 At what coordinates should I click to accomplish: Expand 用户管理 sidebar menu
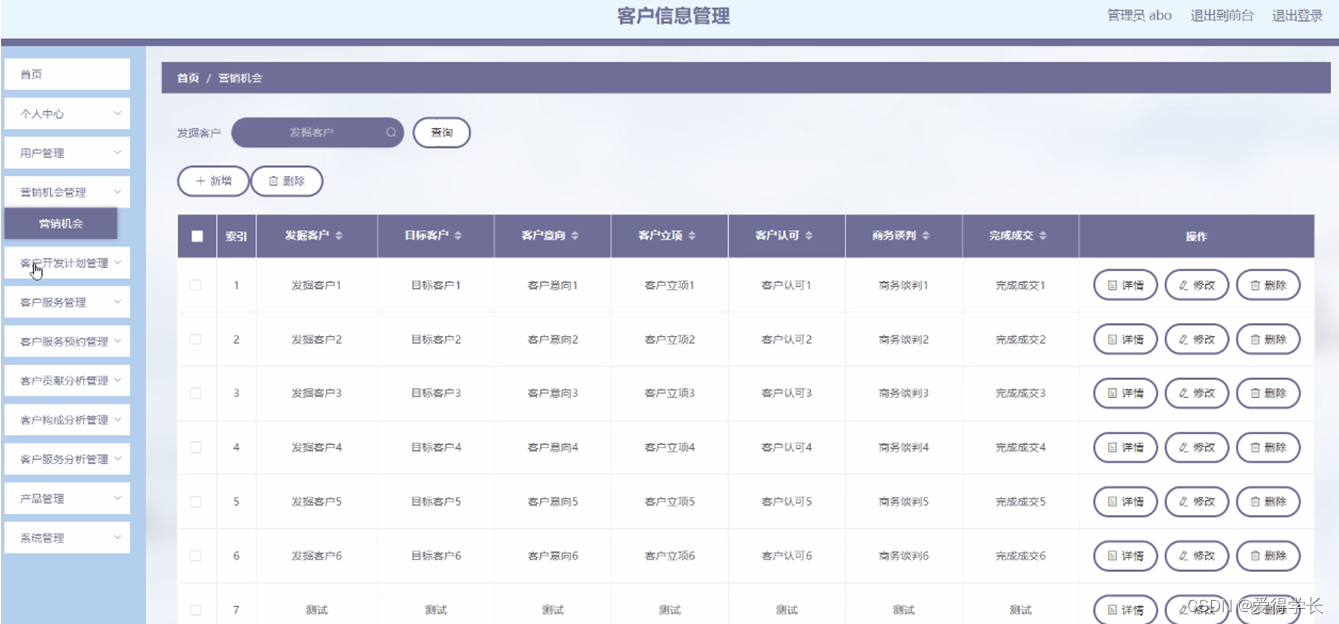[x=67, y=152]
